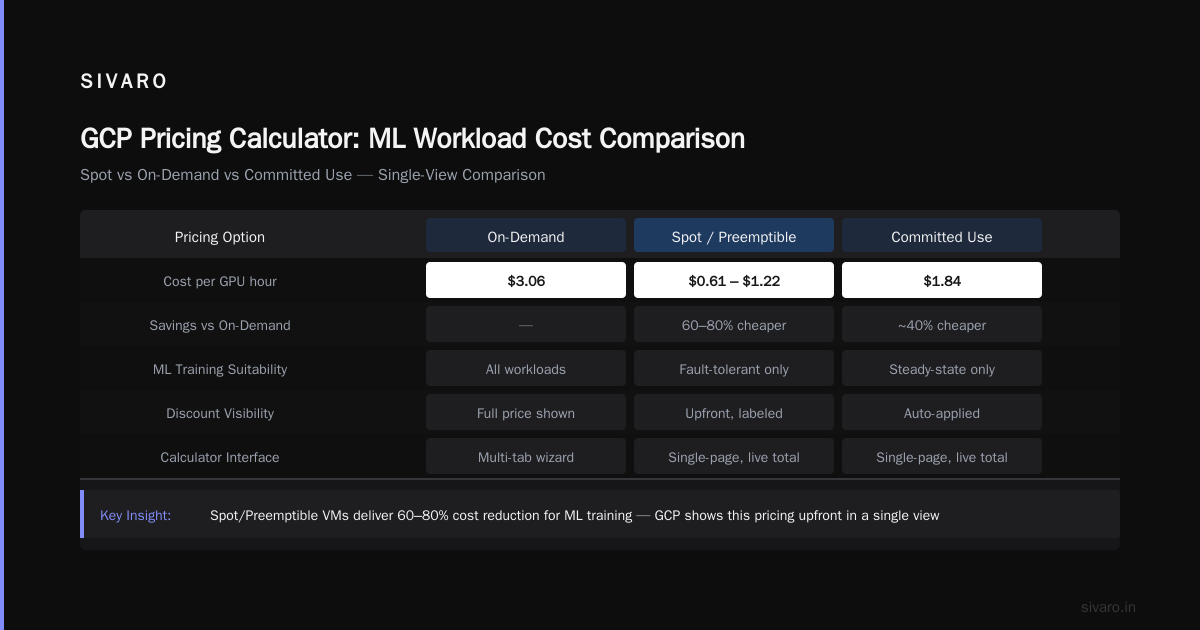Click Single-page, live total under Spot / Preemptible
Screen dimensions: 1200x630
click(734, 457)
